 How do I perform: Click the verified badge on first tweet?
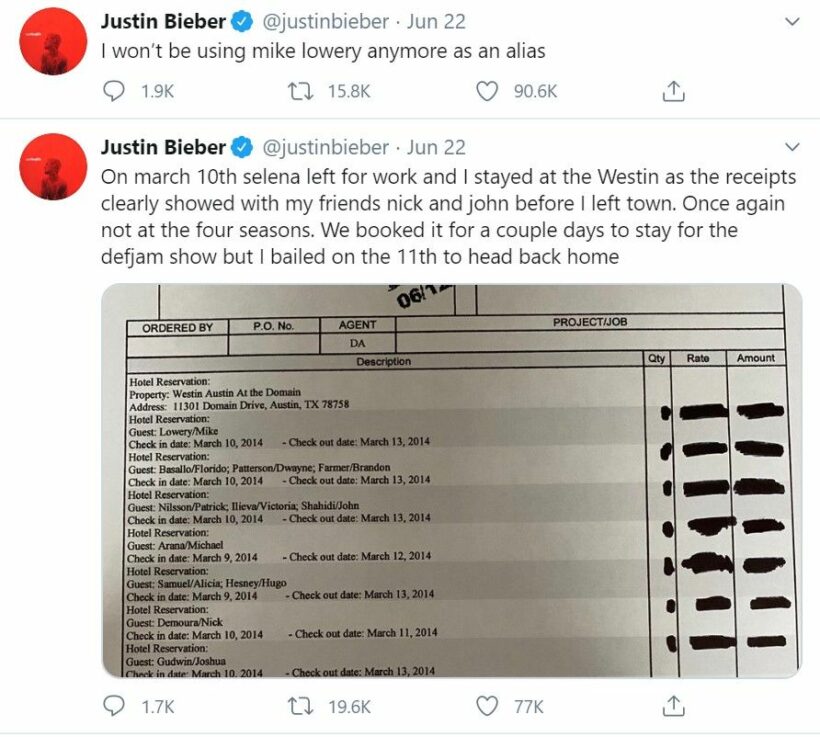242,21
